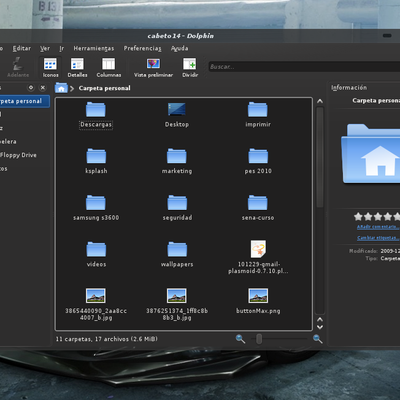Expand breadcrumb arrow before Carpeta personal

(x=72, y=88)
